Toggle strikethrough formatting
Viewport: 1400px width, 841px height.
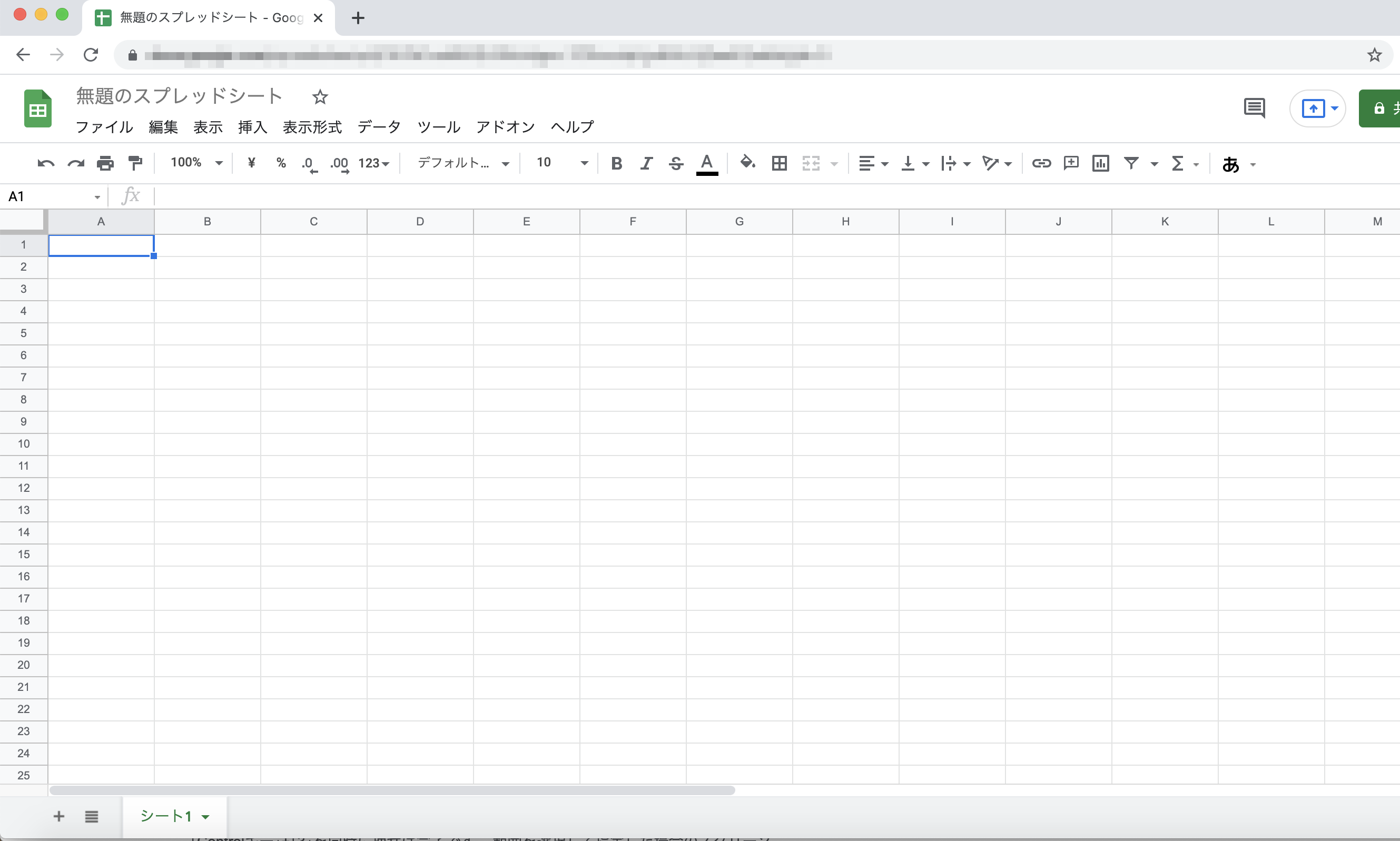coord(676,163)
